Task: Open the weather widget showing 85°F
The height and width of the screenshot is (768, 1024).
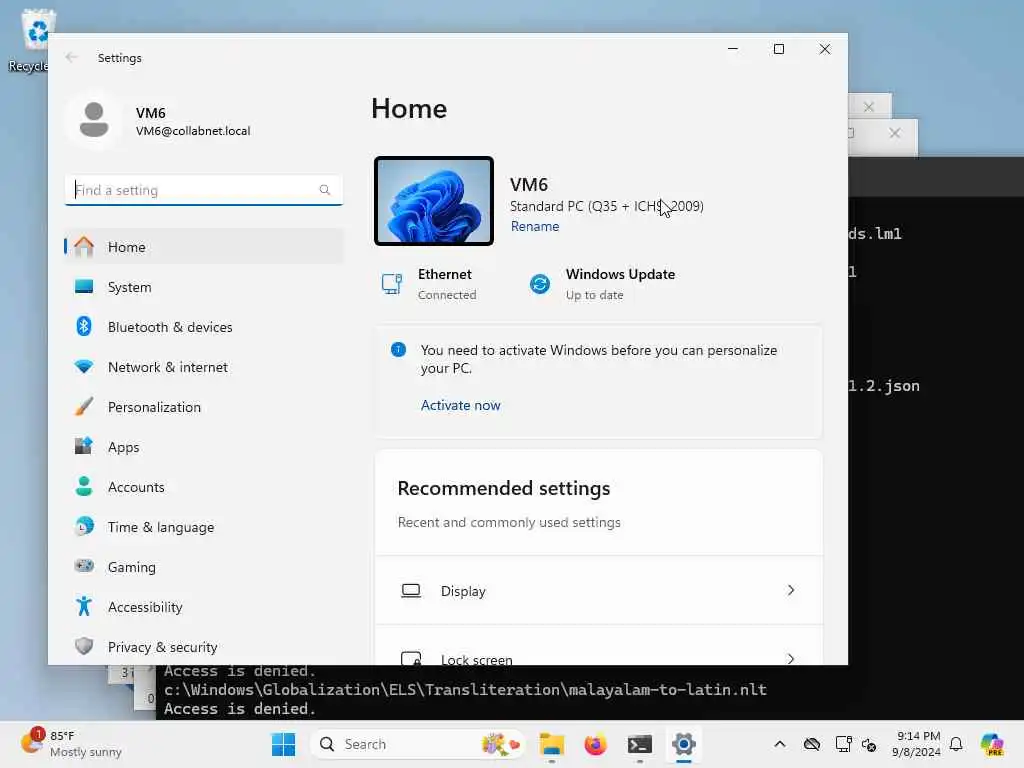Action: (71, 744)
